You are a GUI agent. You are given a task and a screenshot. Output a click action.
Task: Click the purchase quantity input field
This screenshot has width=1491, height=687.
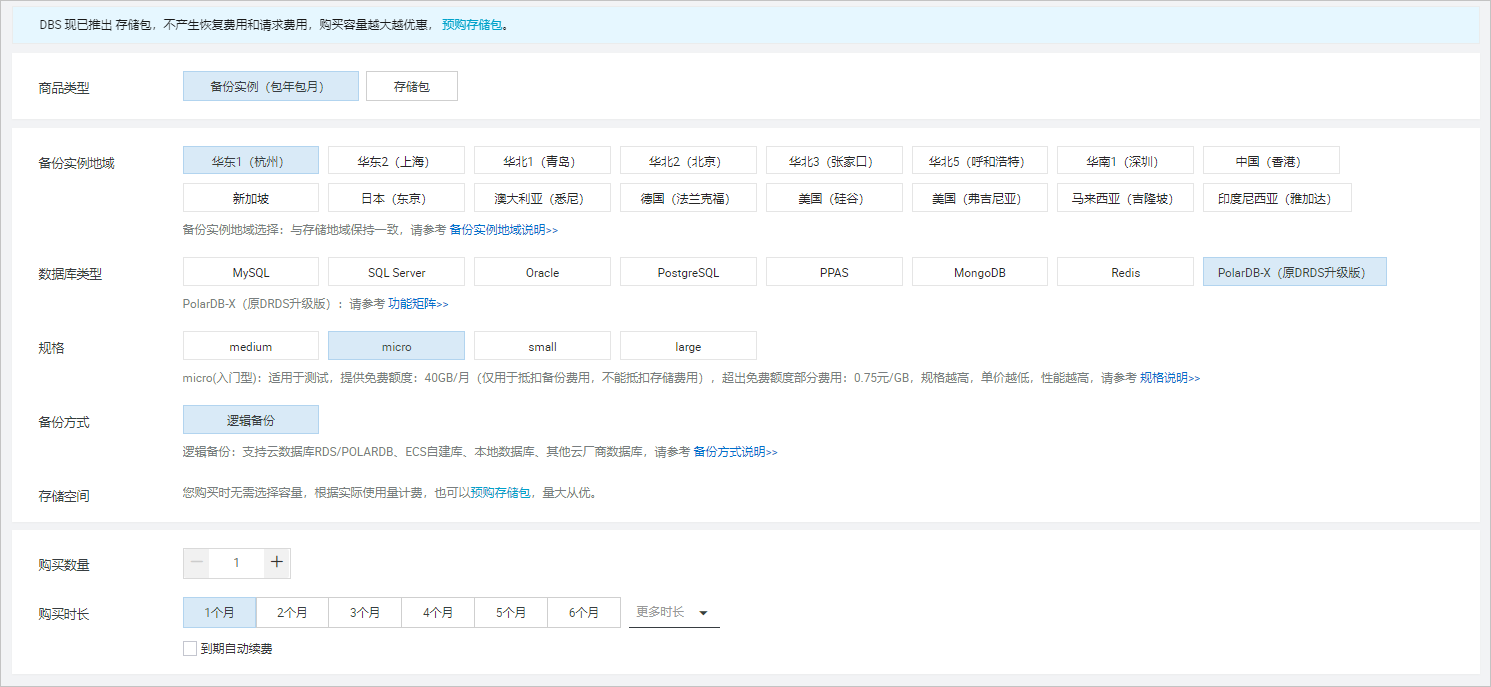pos(237,563)
